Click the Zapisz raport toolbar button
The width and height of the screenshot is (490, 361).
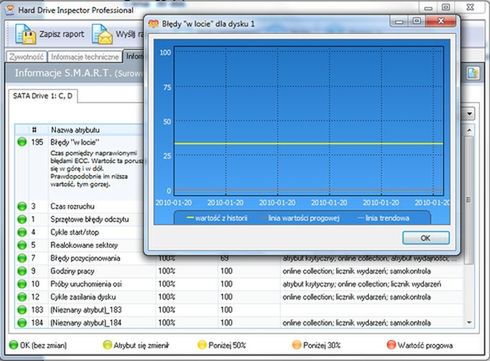[49, 34]
